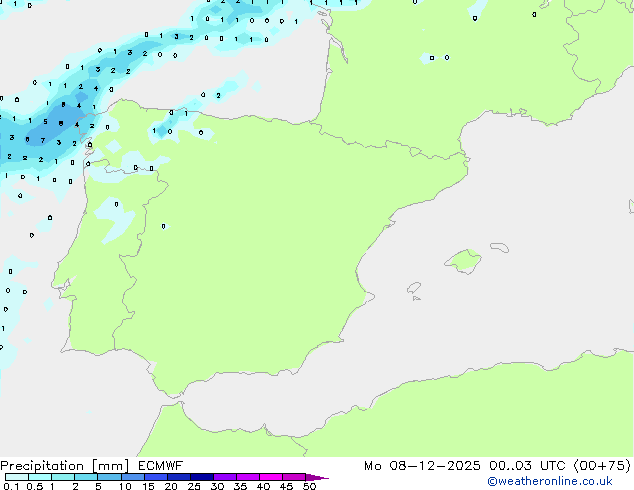Select the legend swatch between 10 and 15

pos(132,477)
